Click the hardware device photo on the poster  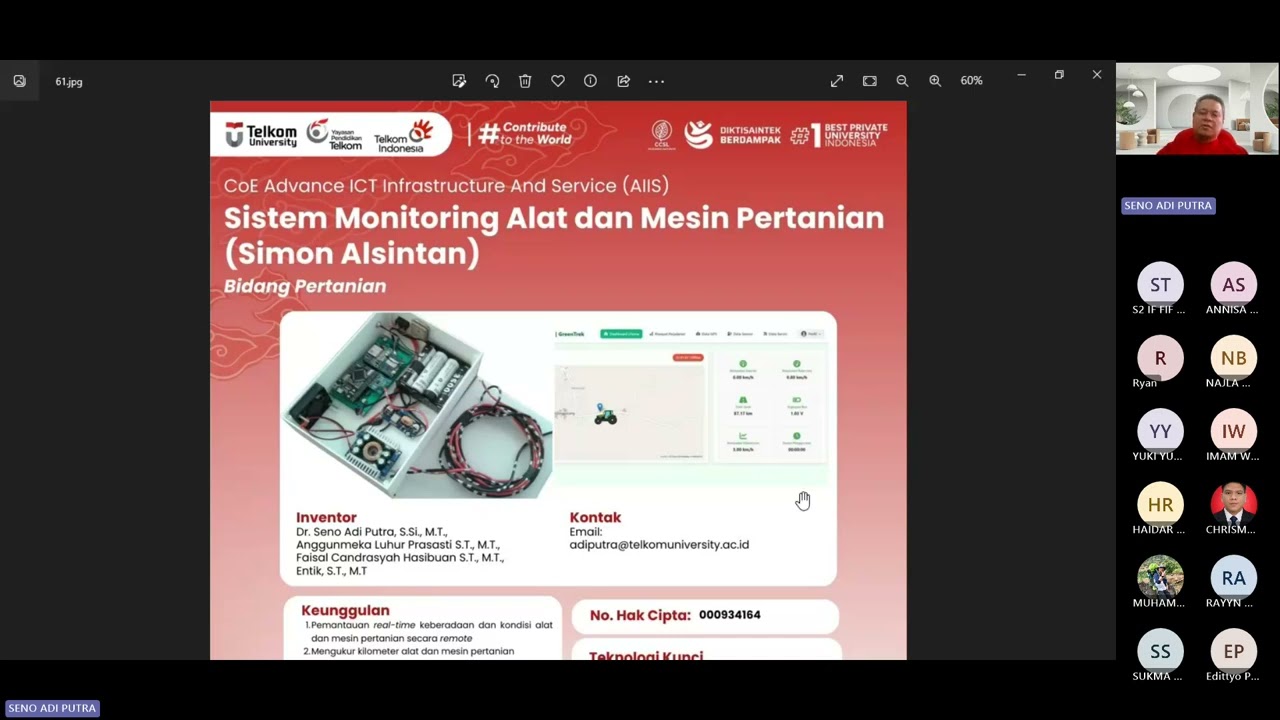[416, 405]
